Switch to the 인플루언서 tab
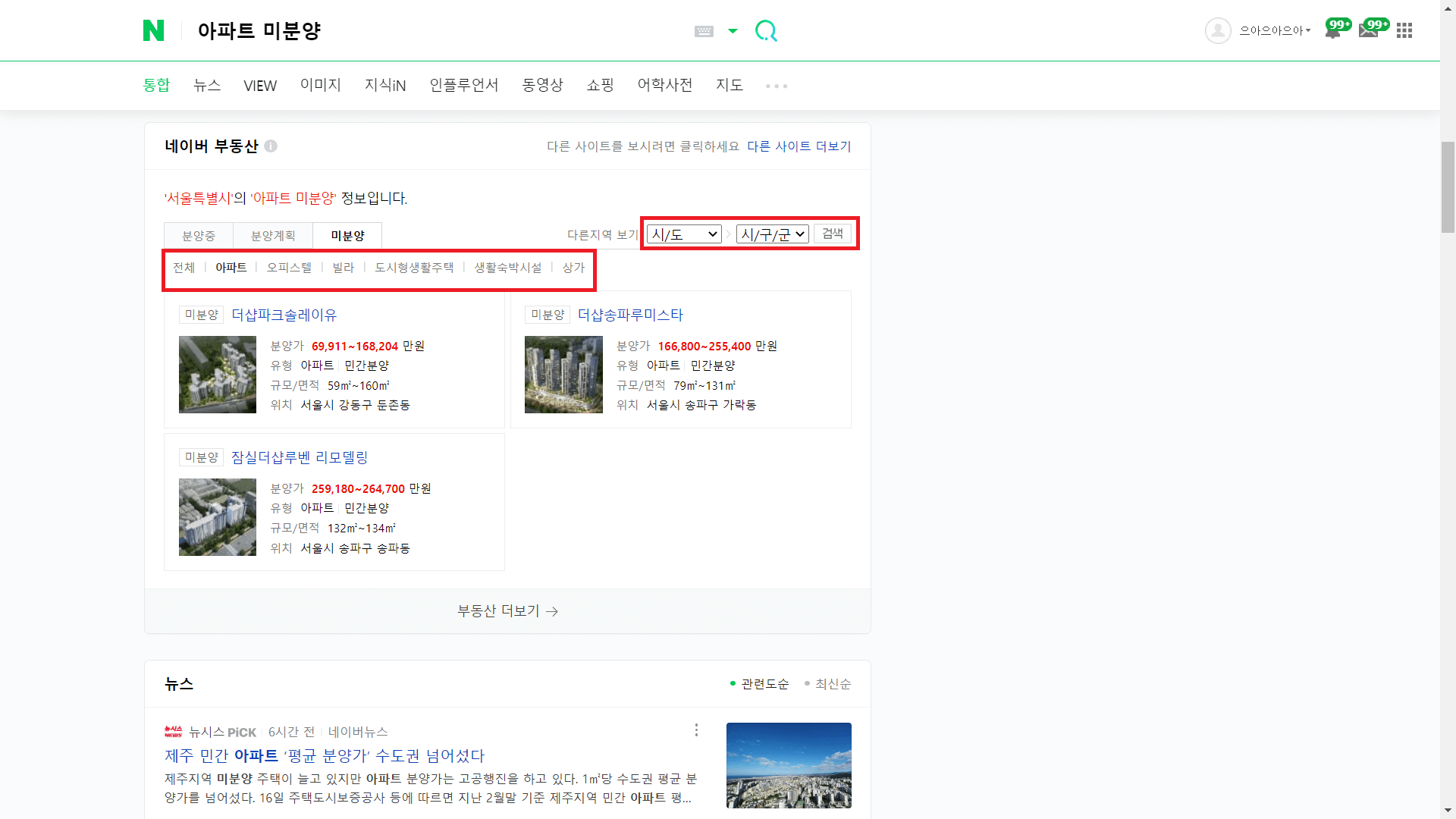 (464, 85)
